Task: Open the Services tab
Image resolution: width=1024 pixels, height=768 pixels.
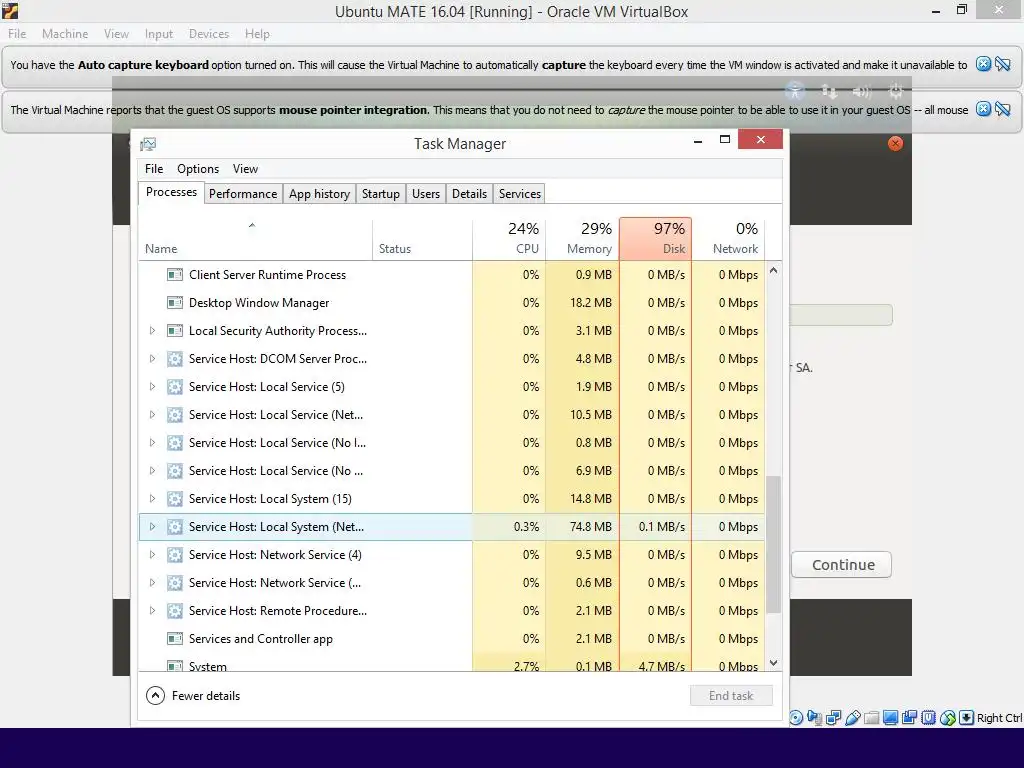Action: 520,194
